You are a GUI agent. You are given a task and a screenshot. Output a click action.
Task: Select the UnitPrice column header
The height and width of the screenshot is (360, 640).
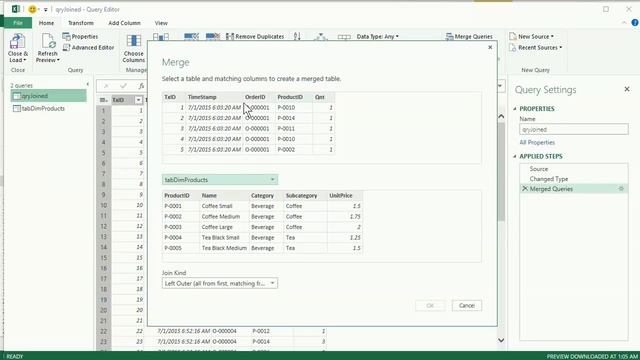(344, 196)
